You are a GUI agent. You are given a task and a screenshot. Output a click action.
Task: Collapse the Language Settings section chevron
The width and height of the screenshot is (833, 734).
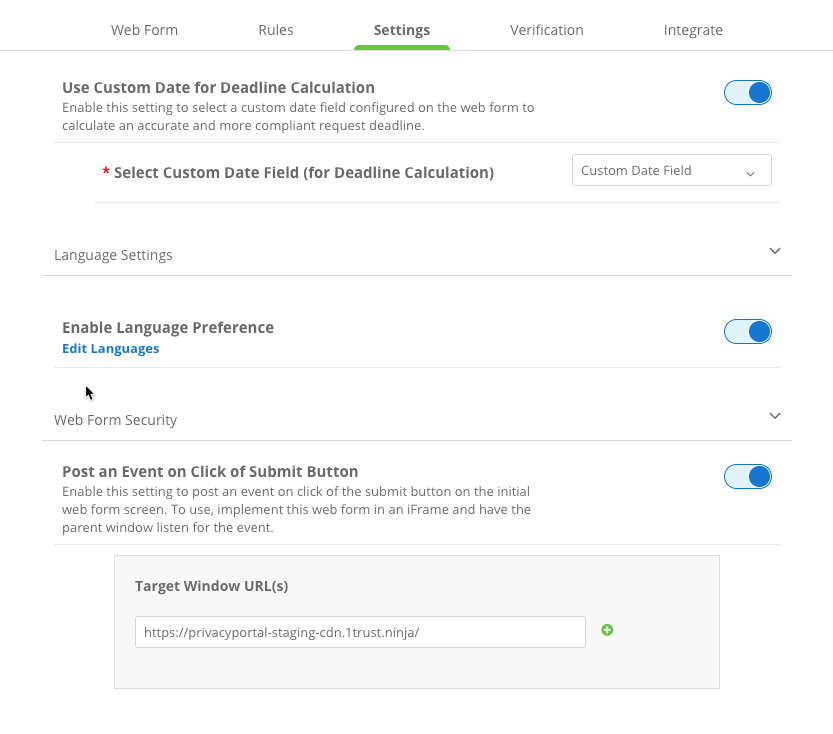774,251
